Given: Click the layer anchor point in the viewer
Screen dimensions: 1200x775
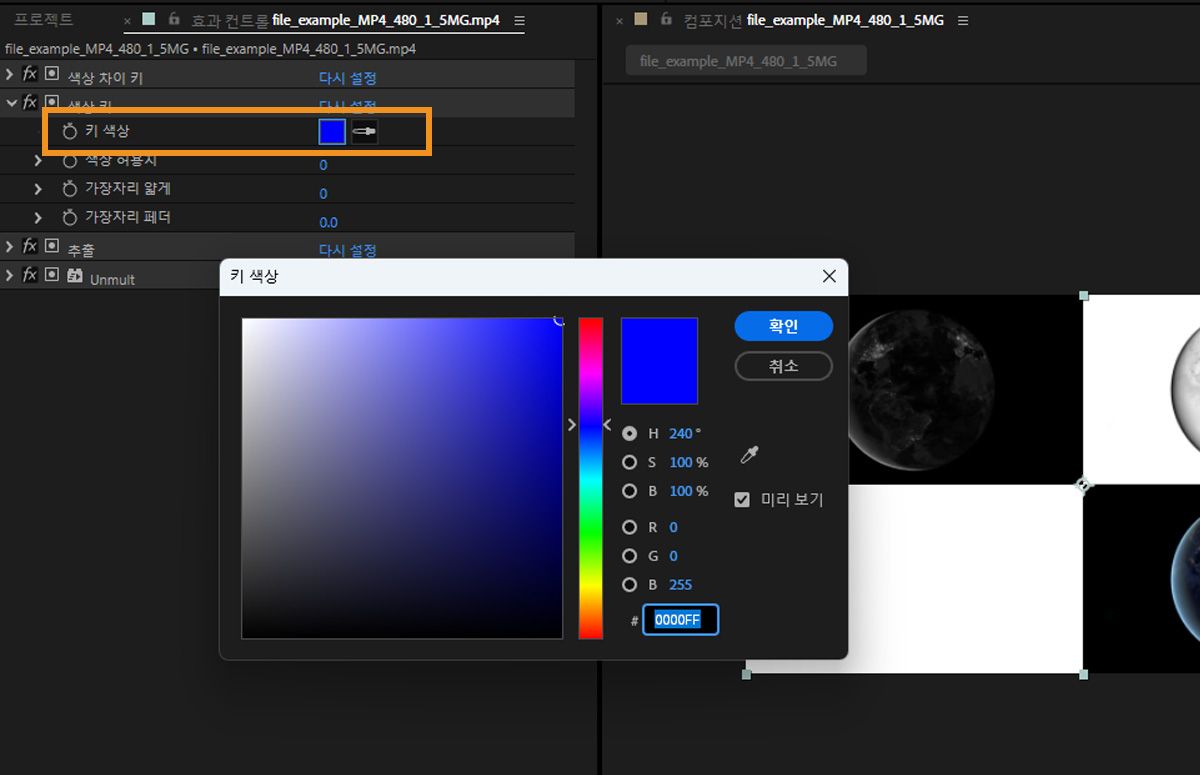Looking at the screenshot, I should tap(1083, 485).
